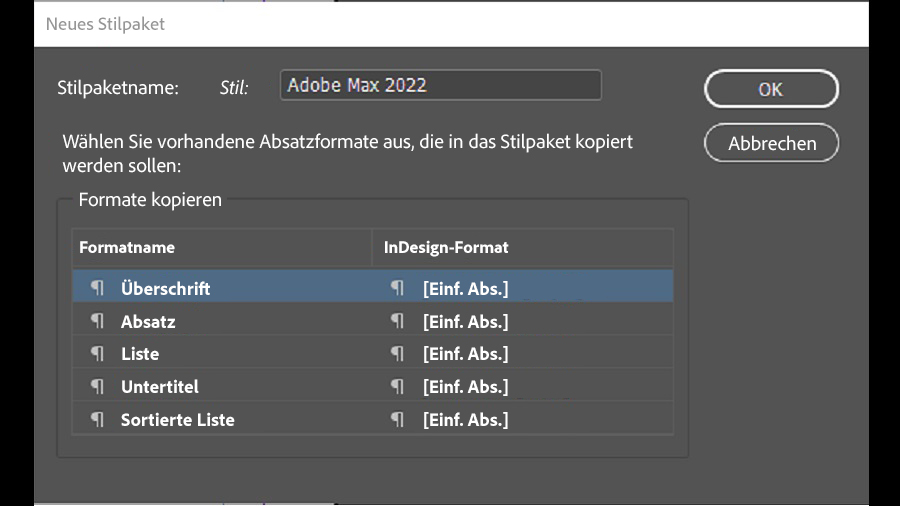Open [Einf. Abs.] mapping for Überschrift

(x=465, y=288)
